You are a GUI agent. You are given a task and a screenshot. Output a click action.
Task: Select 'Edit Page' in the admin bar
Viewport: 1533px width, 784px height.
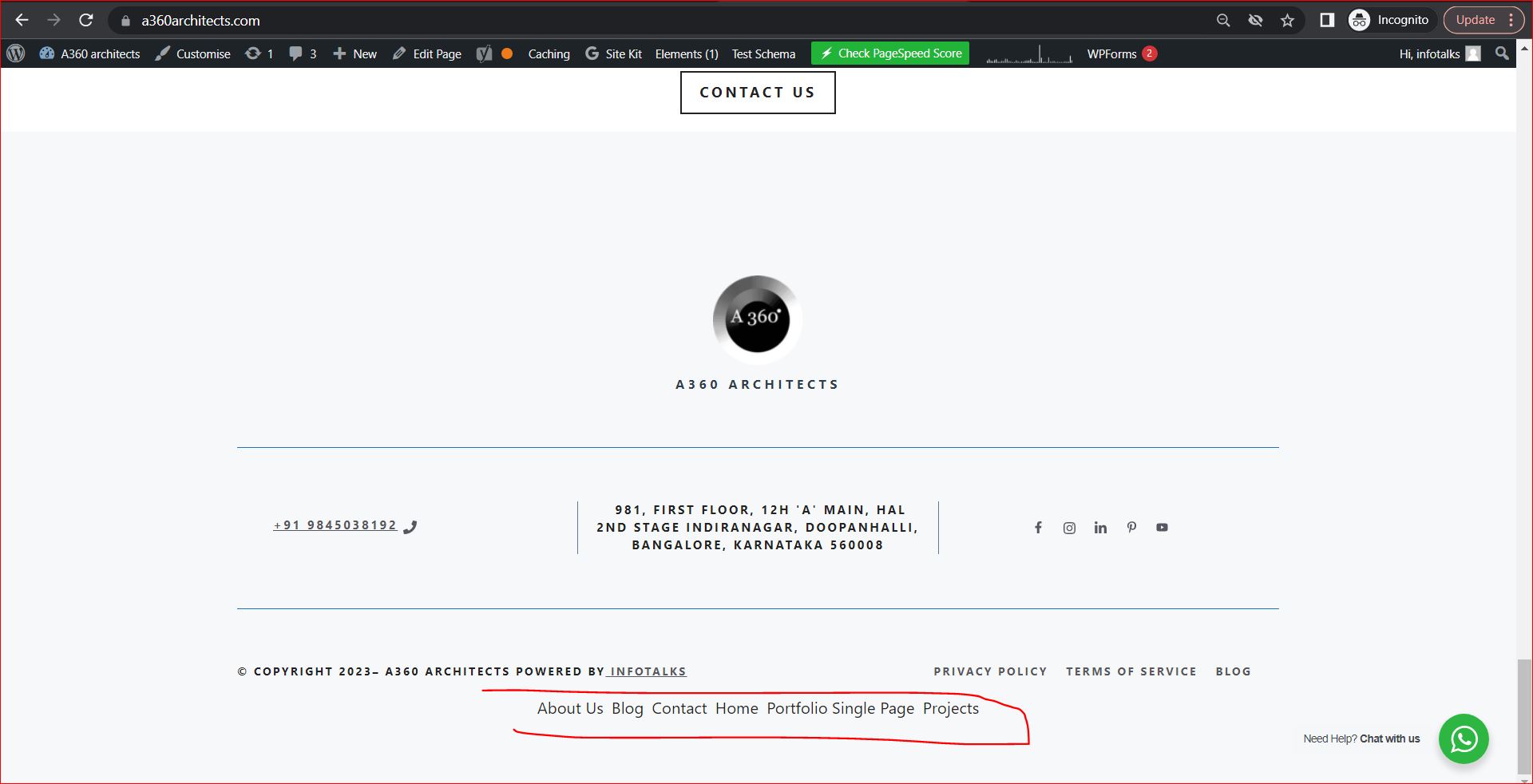427,53
